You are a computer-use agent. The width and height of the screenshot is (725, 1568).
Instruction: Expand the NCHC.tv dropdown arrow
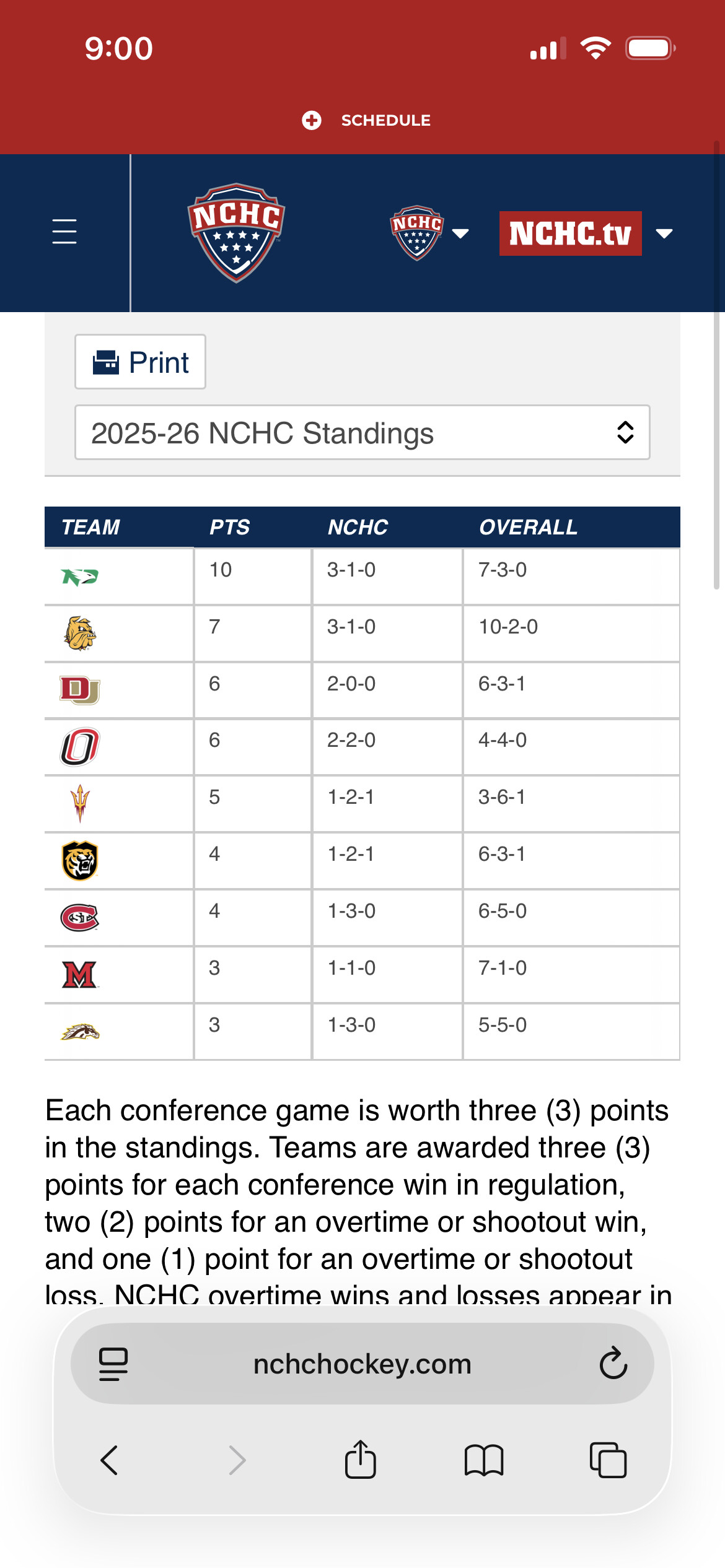point(664,233)
